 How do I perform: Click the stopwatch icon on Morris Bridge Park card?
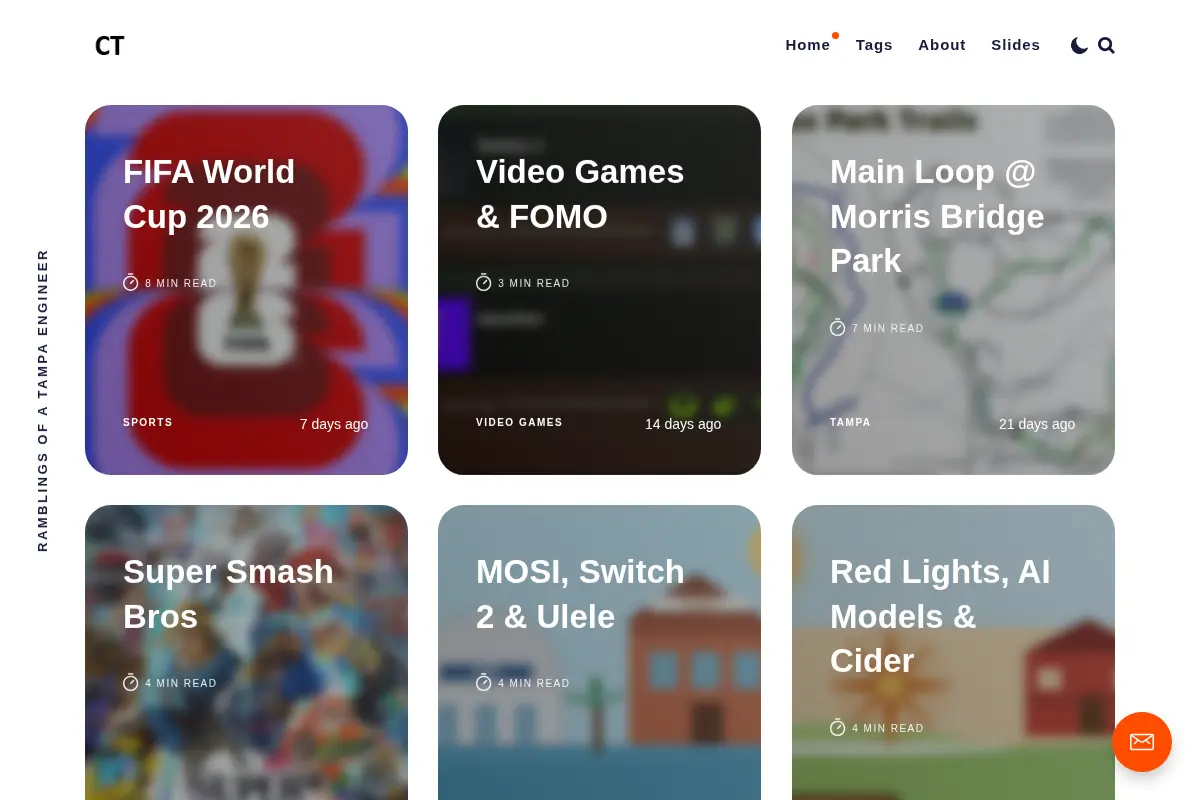[x=838, y=327]
